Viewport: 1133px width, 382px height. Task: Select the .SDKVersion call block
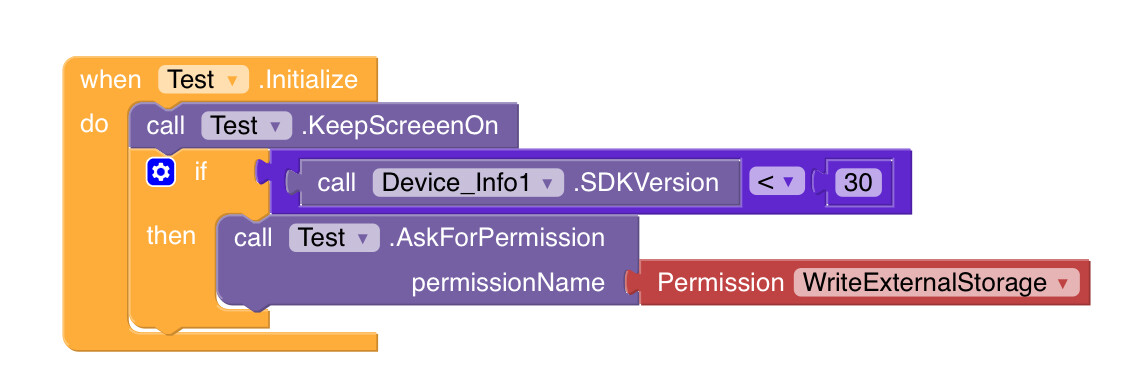tap(647, 183)
